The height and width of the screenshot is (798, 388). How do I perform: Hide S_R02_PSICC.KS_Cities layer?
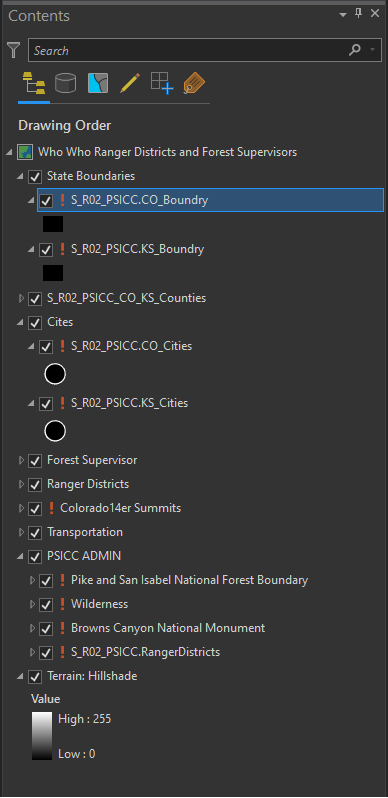tap(46, 404)
